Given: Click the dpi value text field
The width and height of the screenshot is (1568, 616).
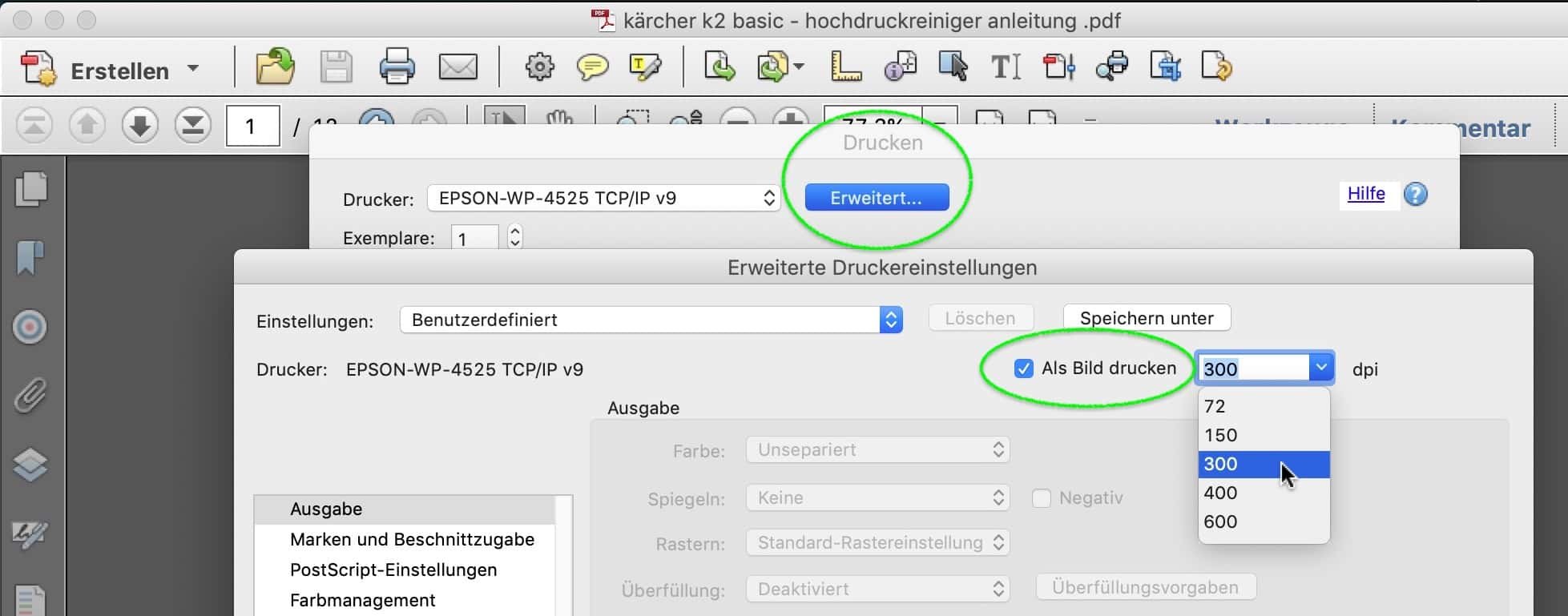Looking at the screenshot, I should click(x=1255, y=368).
